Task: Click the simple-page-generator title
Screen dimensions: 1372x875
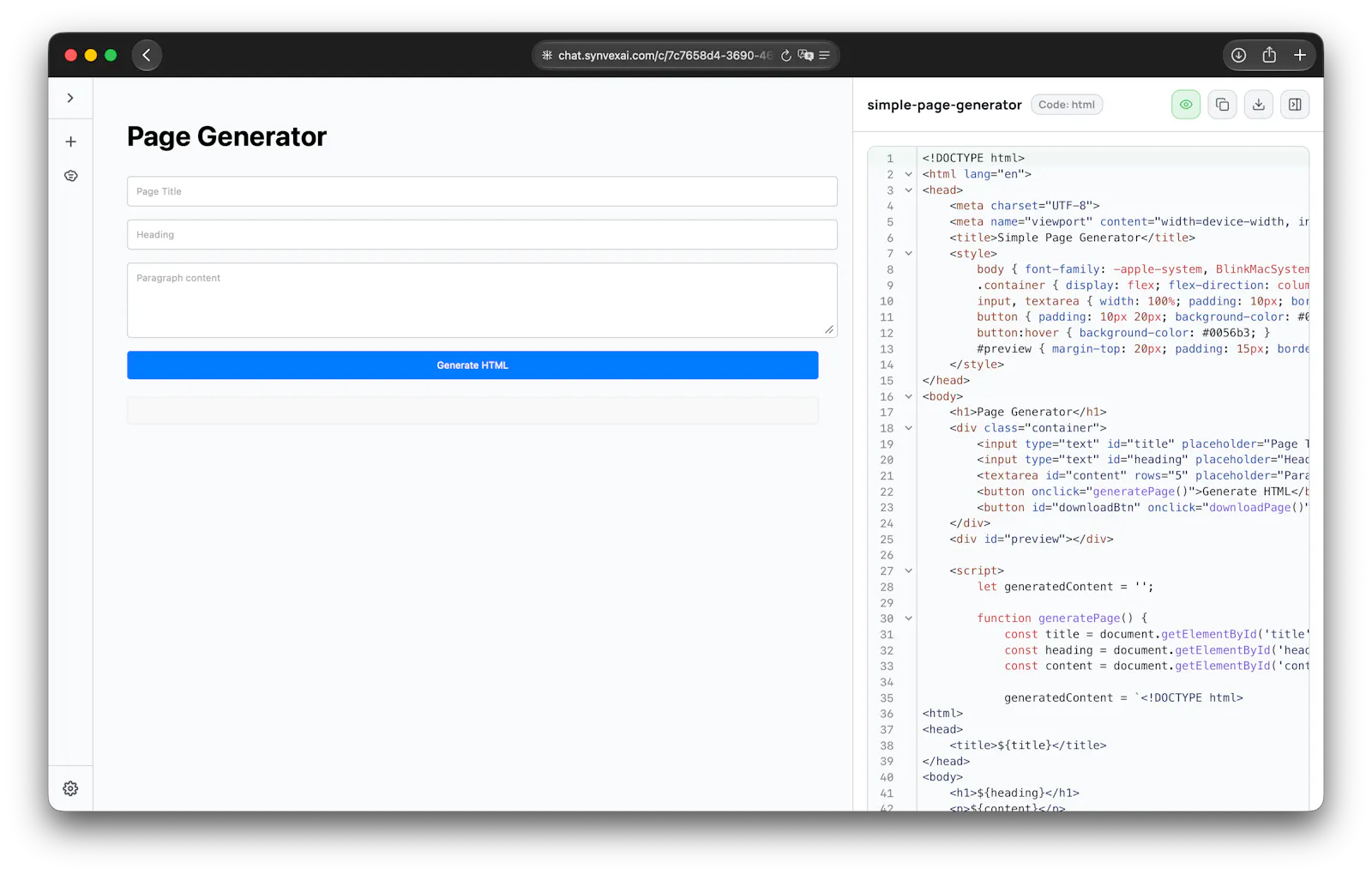Action: [x=944, y=105]
